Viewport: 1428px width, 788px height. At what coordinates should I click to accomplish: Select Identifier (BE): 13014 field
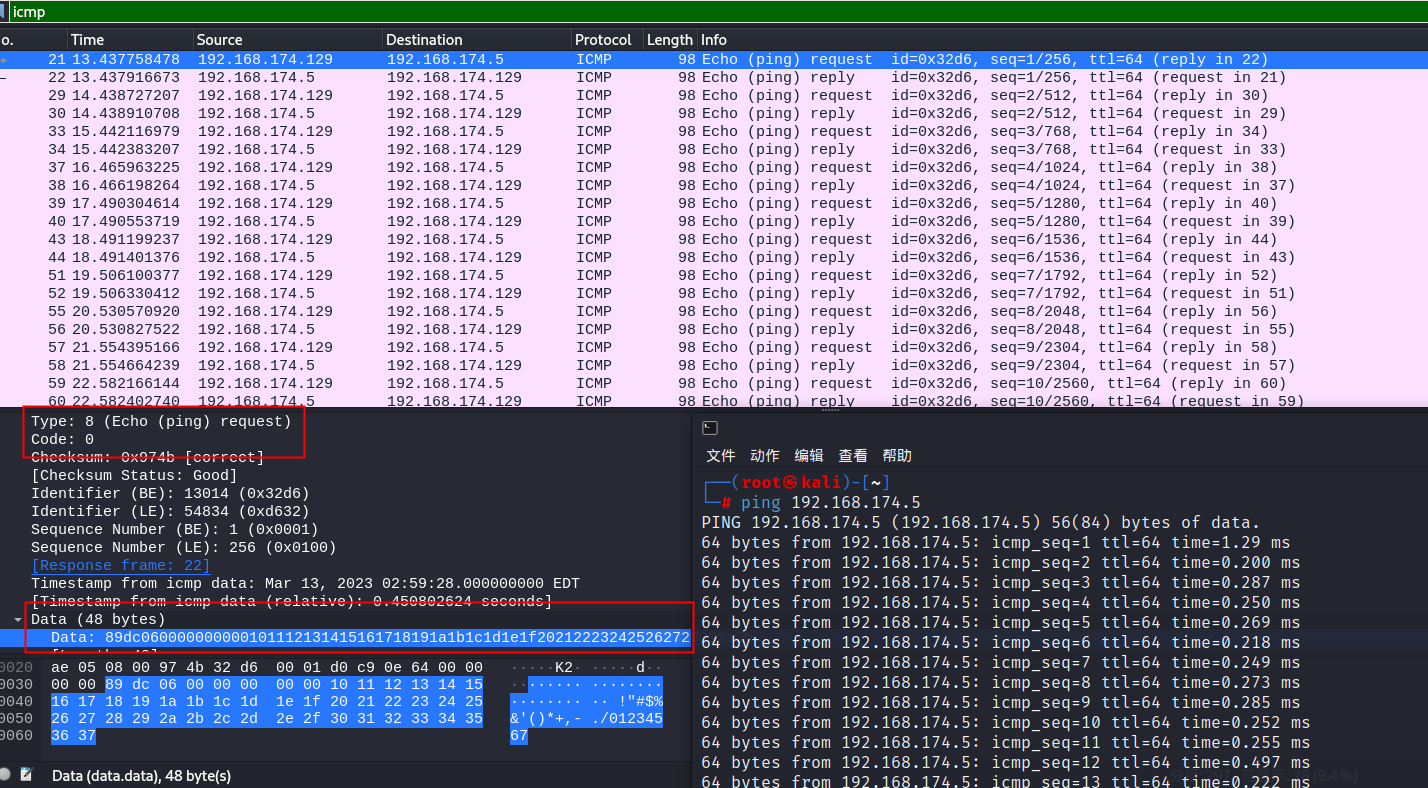170,494
